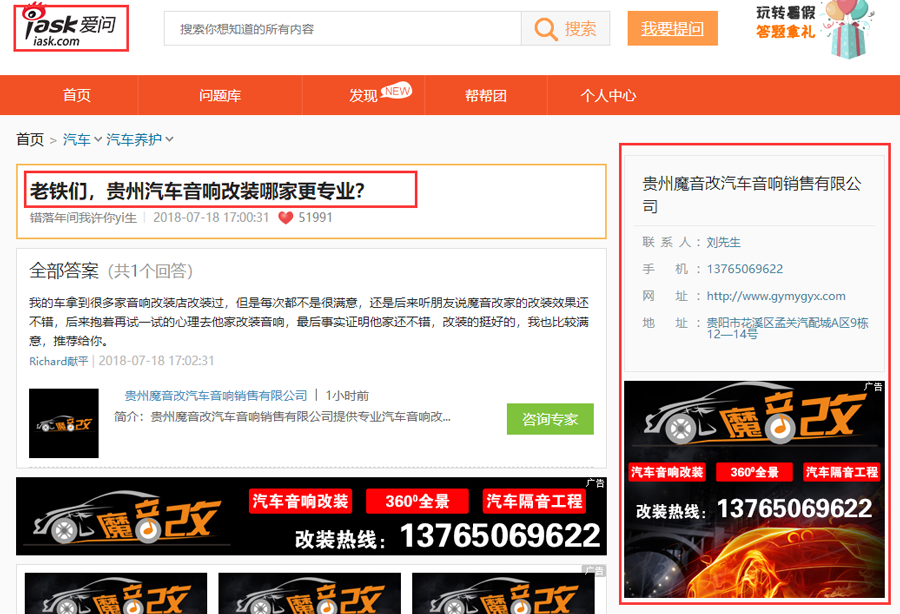This screenshot has width=900, height=614.
Task: Click the sidebar flaming car ad
Action: 754,489
